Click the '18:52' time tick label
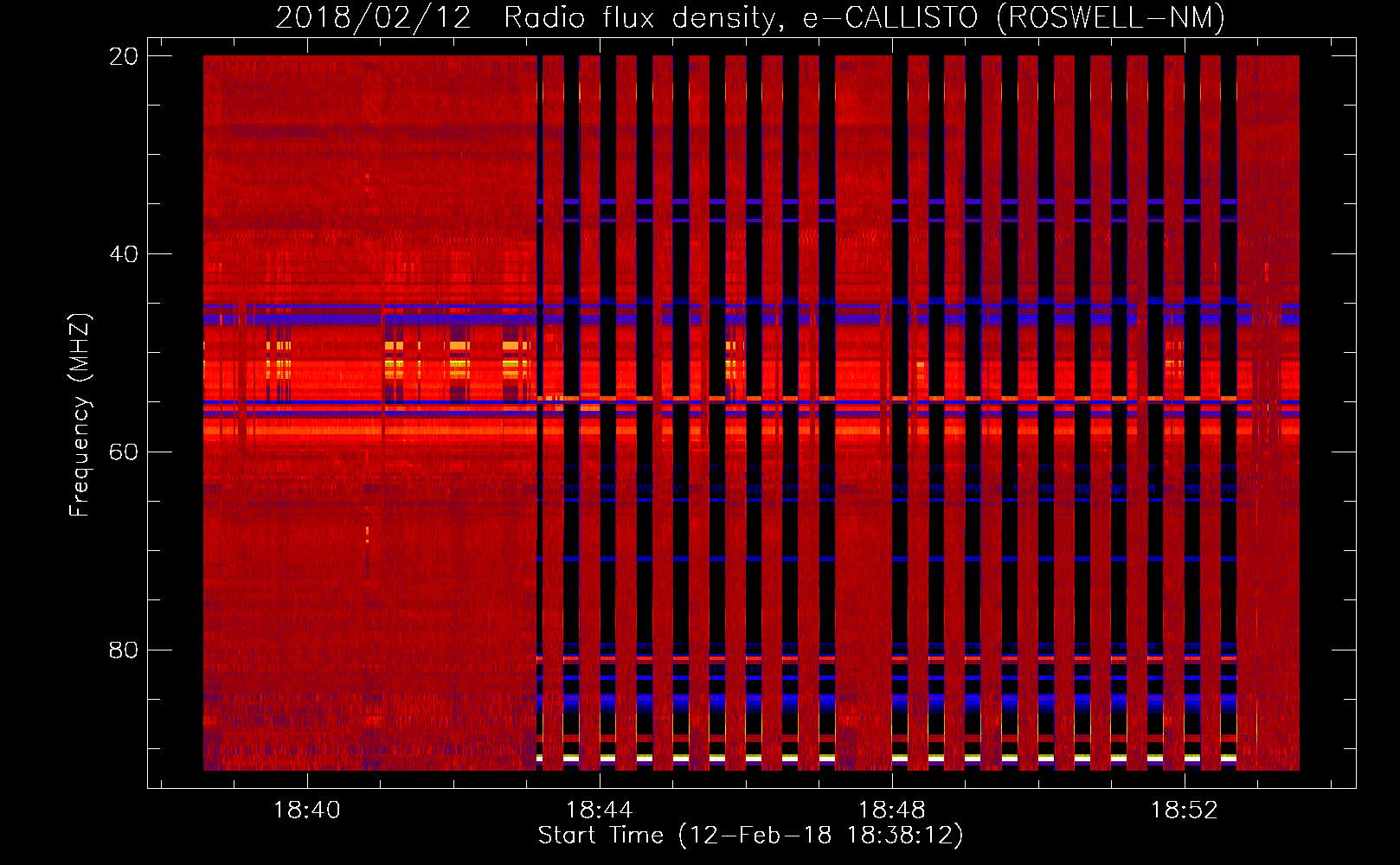 (x=1184, y=811)
